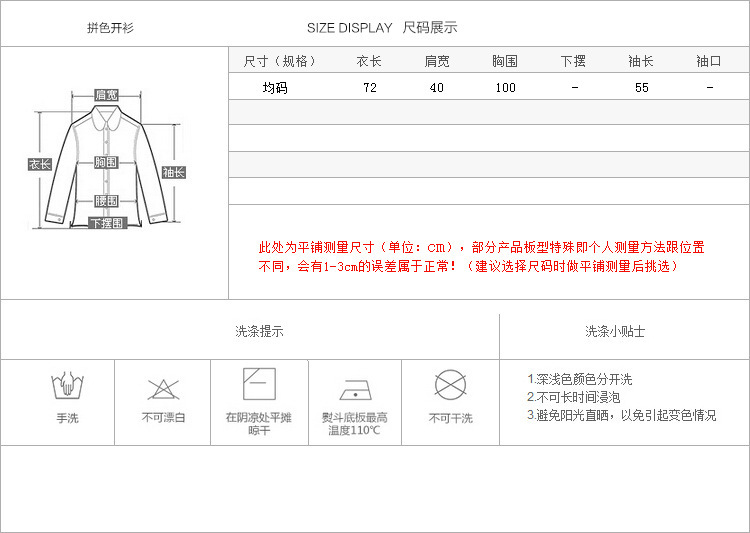Click tip 2.不可长时间浸泡

(574, 397)
